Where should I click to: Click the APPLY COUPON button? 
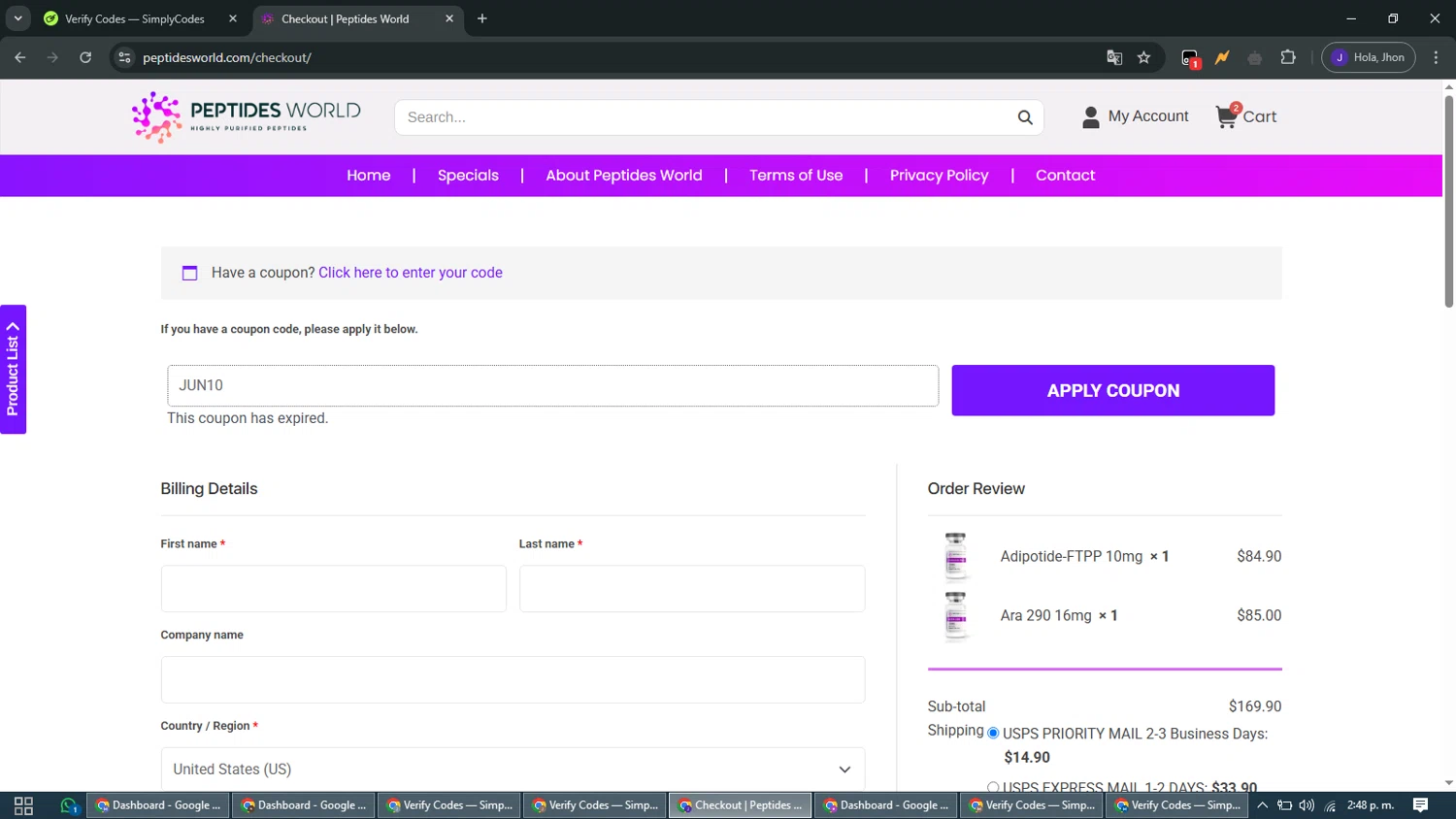1113,390
